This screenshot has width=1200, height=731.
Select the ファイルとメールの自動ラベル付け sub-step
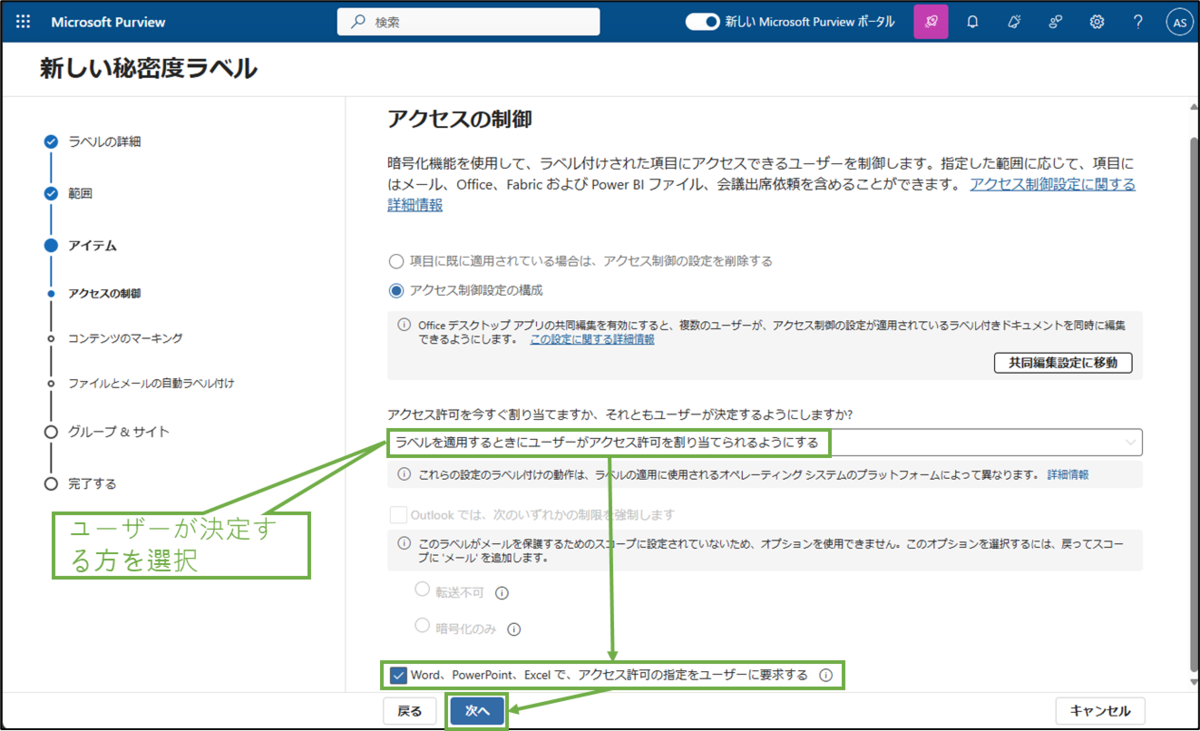coord(151,384)
